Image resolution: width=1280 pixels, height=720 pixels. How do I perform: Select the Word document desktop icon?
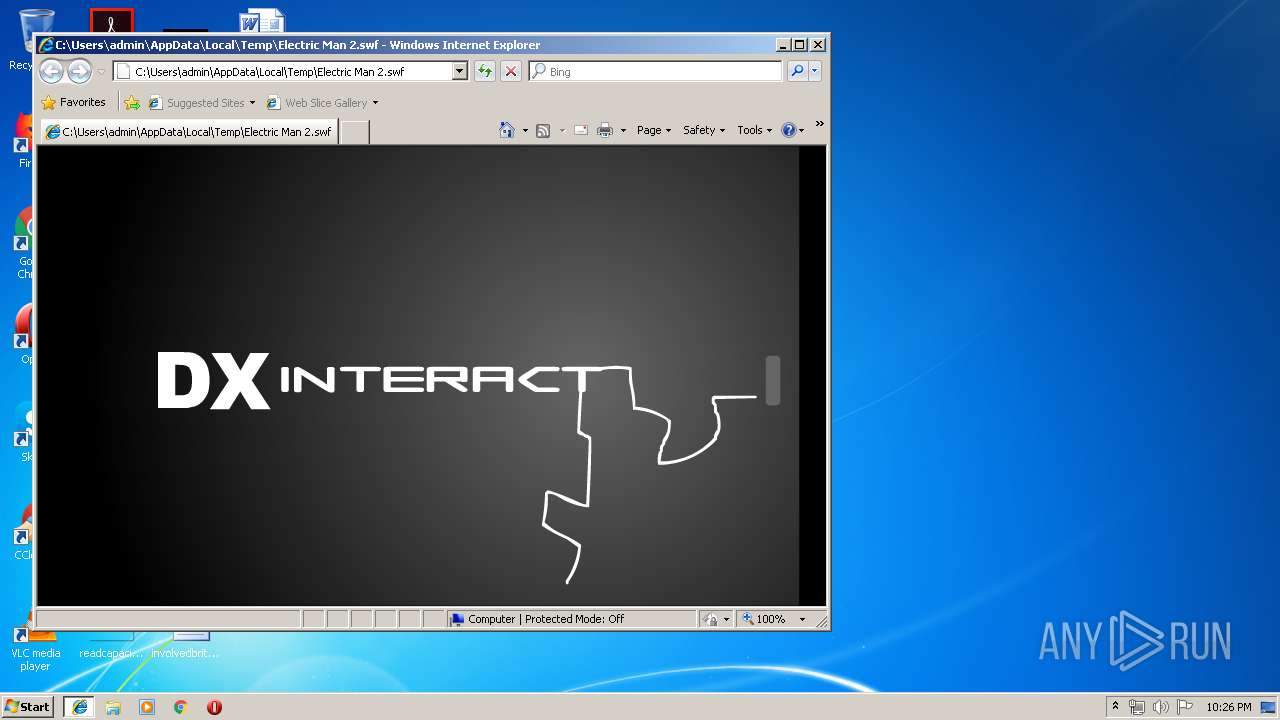262,20
